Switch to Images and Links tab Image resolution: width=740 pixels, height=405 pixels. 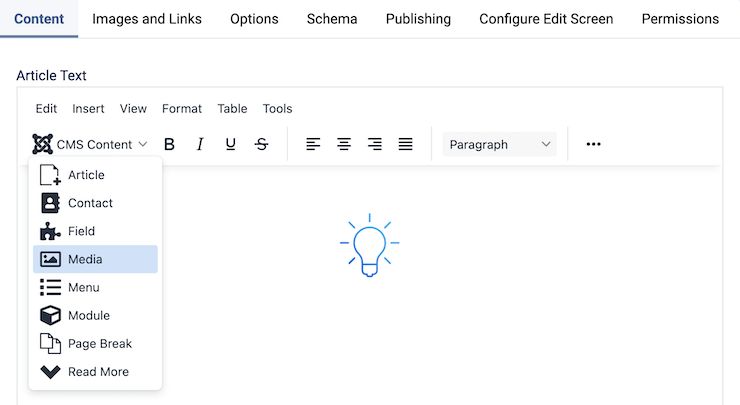click(147, 19)
